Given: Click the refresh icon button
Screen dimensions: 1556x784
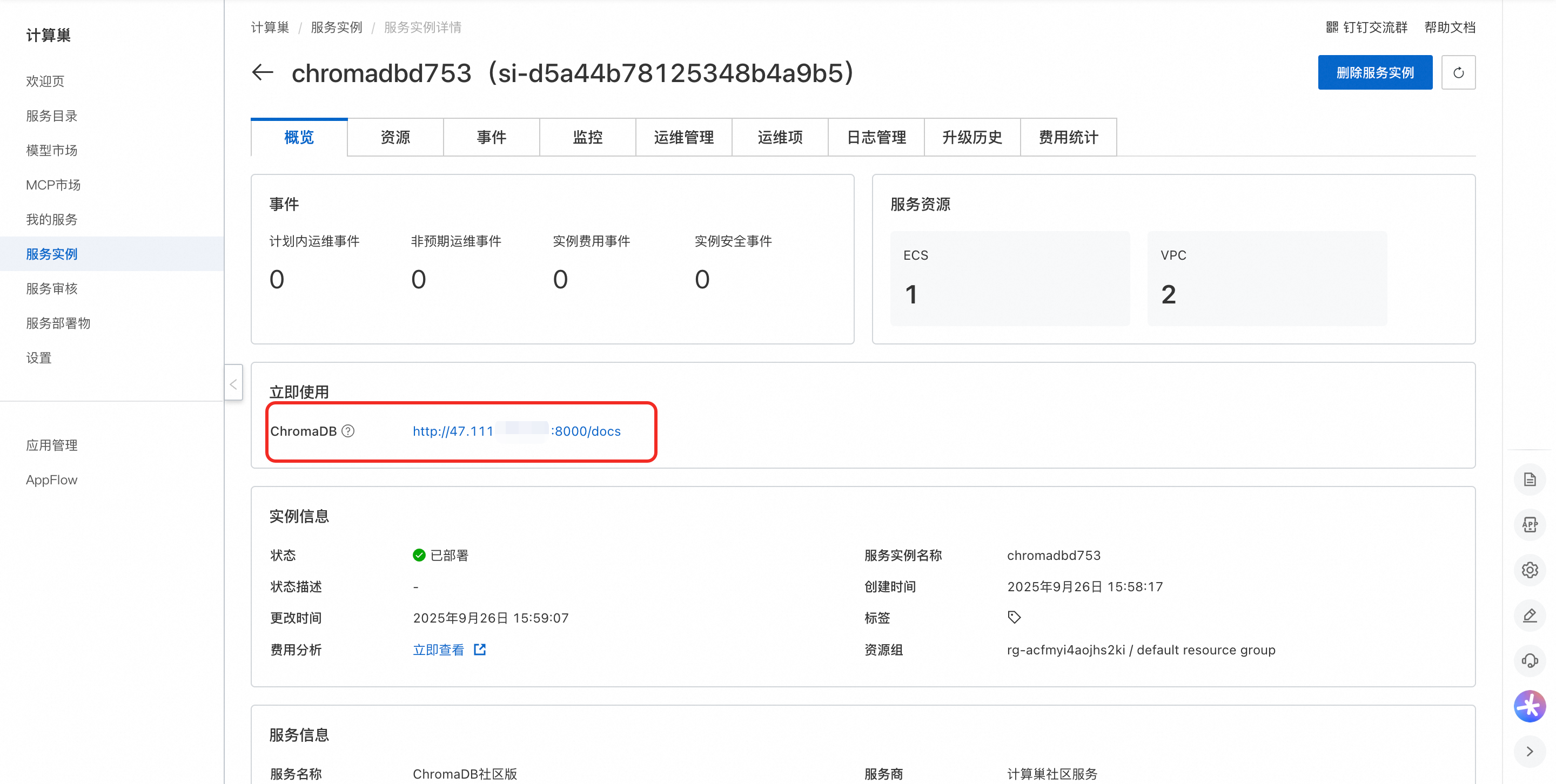Looking at the screenshot, I should pos(1458,72).
